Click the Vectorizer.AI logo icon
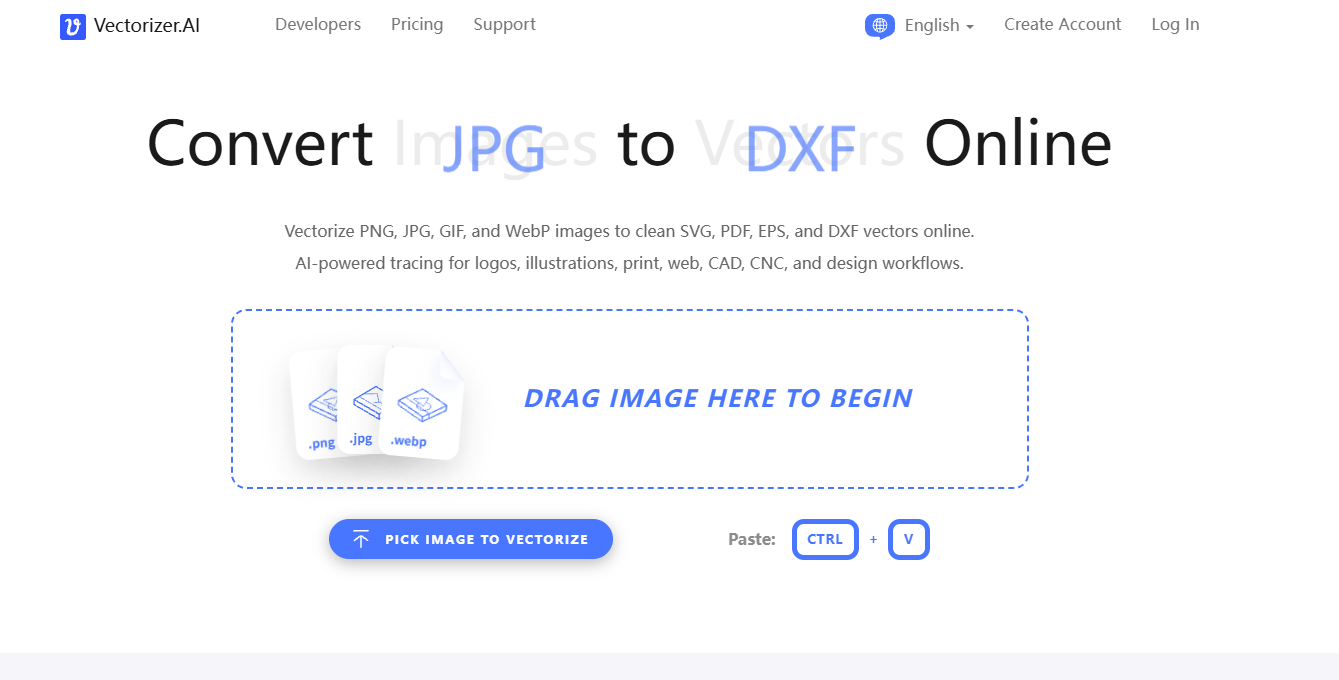Screen dimensions: 1339x680 [73, 26]
